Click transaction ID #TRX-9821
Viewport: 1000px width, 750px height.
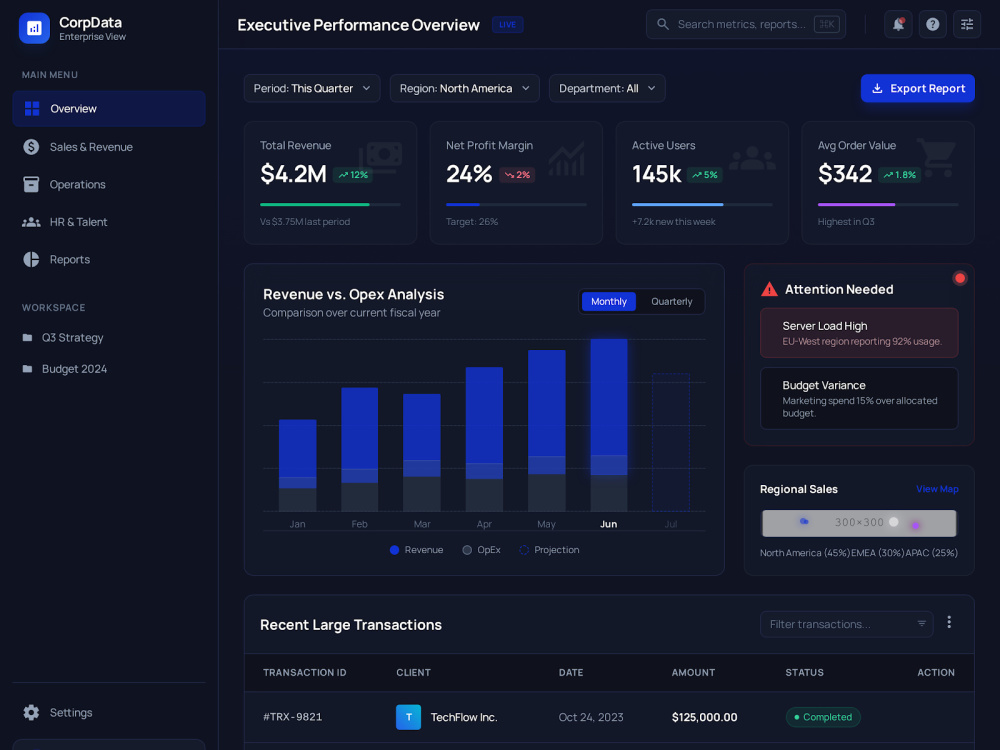coord(293,717)
